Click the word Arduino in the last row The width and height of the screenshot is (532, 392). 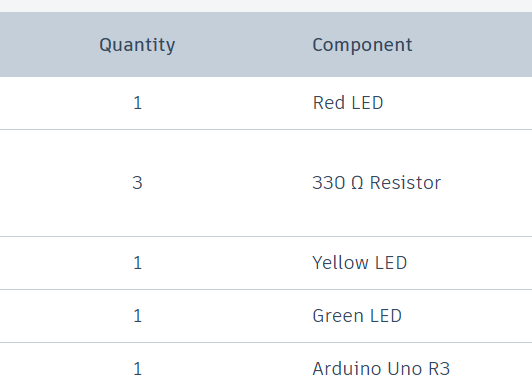click(x=346, y=369)
